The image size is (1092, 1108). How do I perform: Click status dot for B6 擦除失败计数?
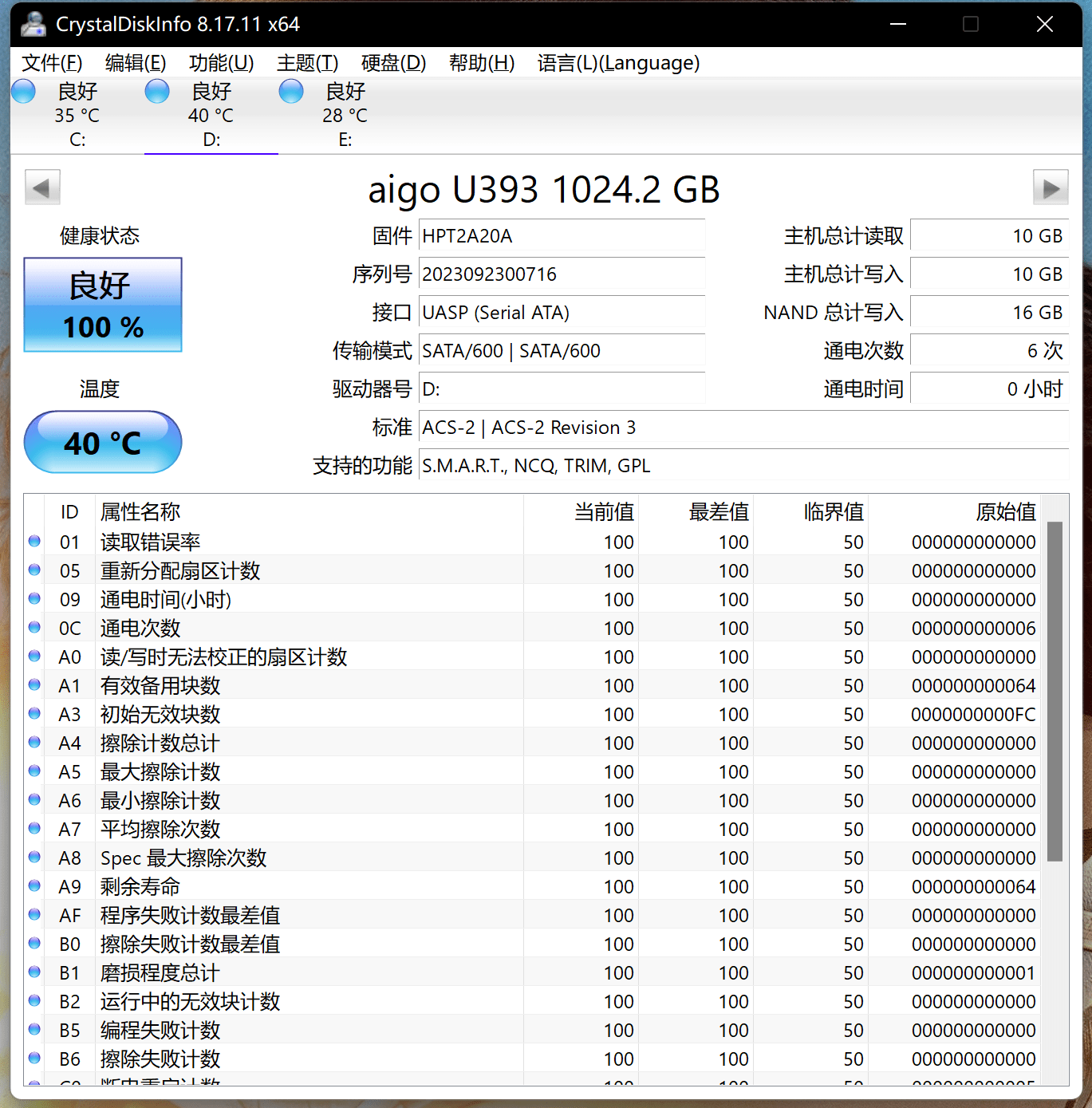[x=34, y=1058]
